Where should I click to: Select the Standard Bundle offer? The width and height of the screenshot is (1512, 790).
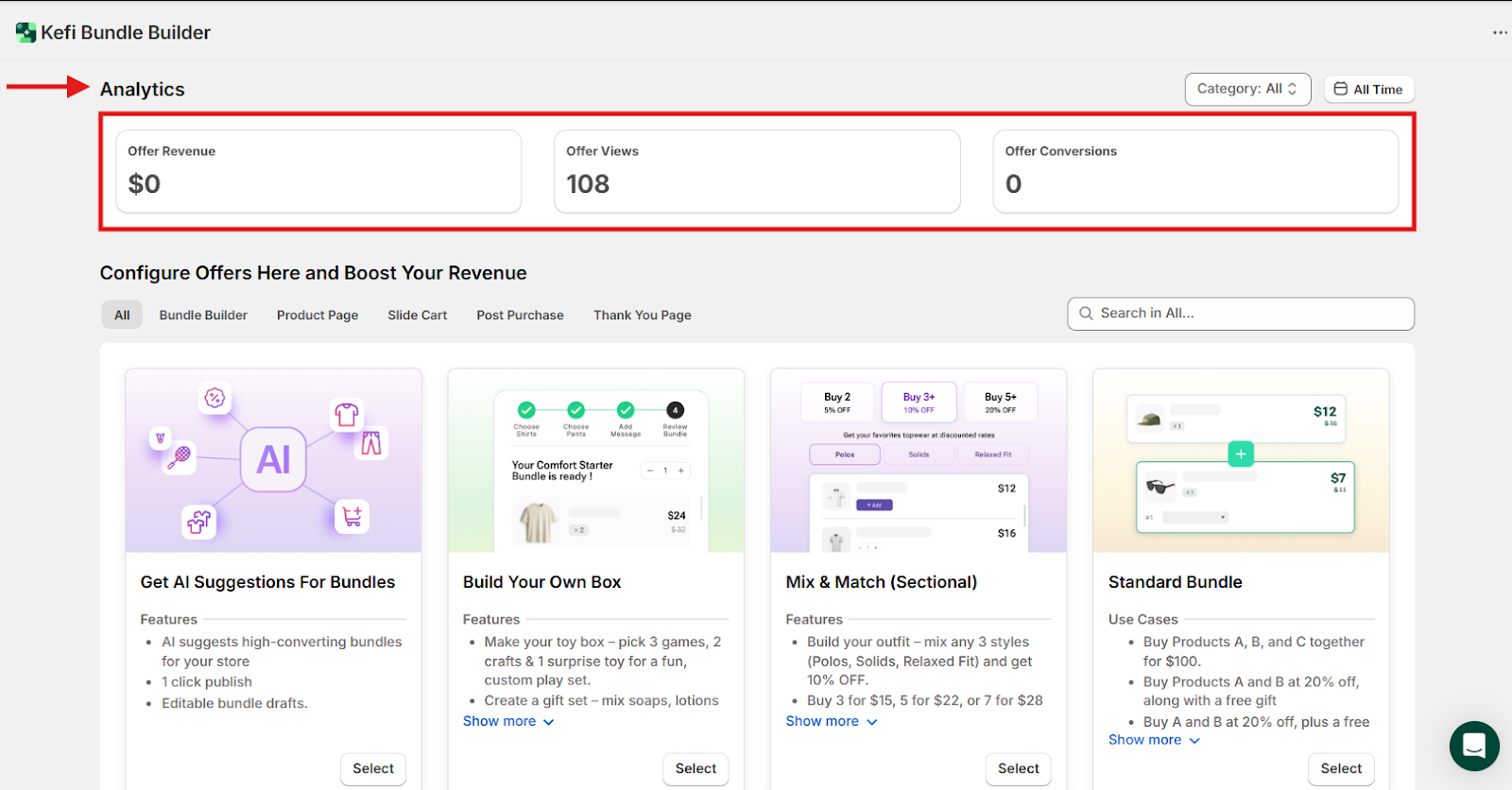coord(1340,768)
